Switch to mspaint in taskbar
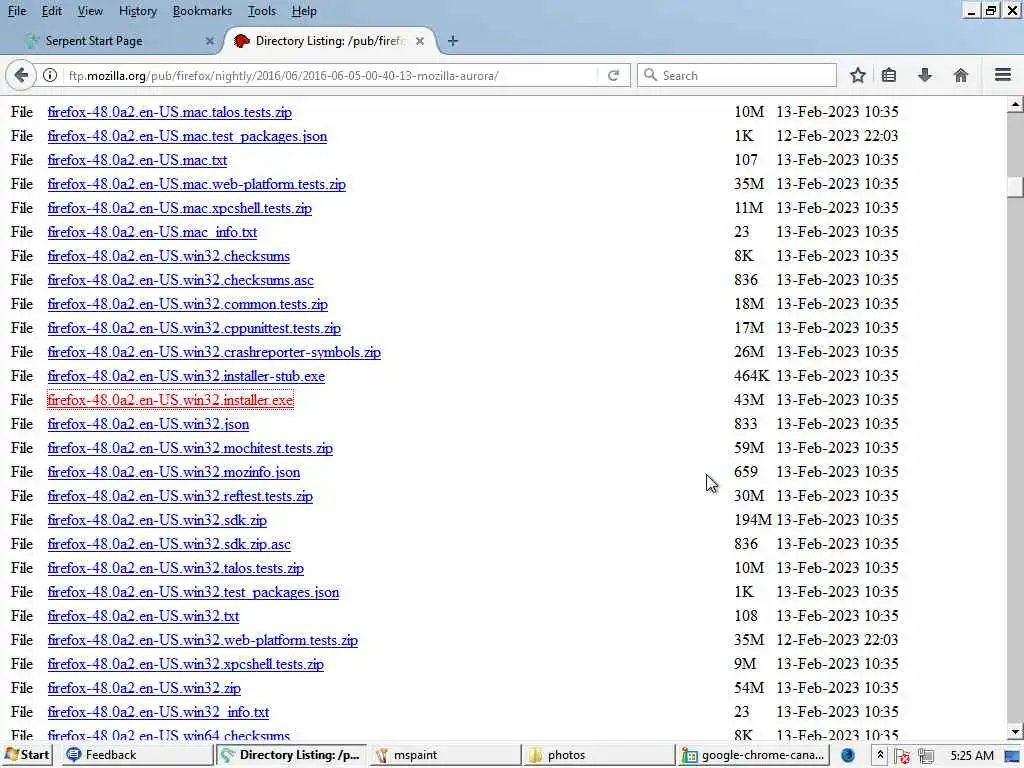1024x768 pixels. pyautogui.click(x=446, y=755)
